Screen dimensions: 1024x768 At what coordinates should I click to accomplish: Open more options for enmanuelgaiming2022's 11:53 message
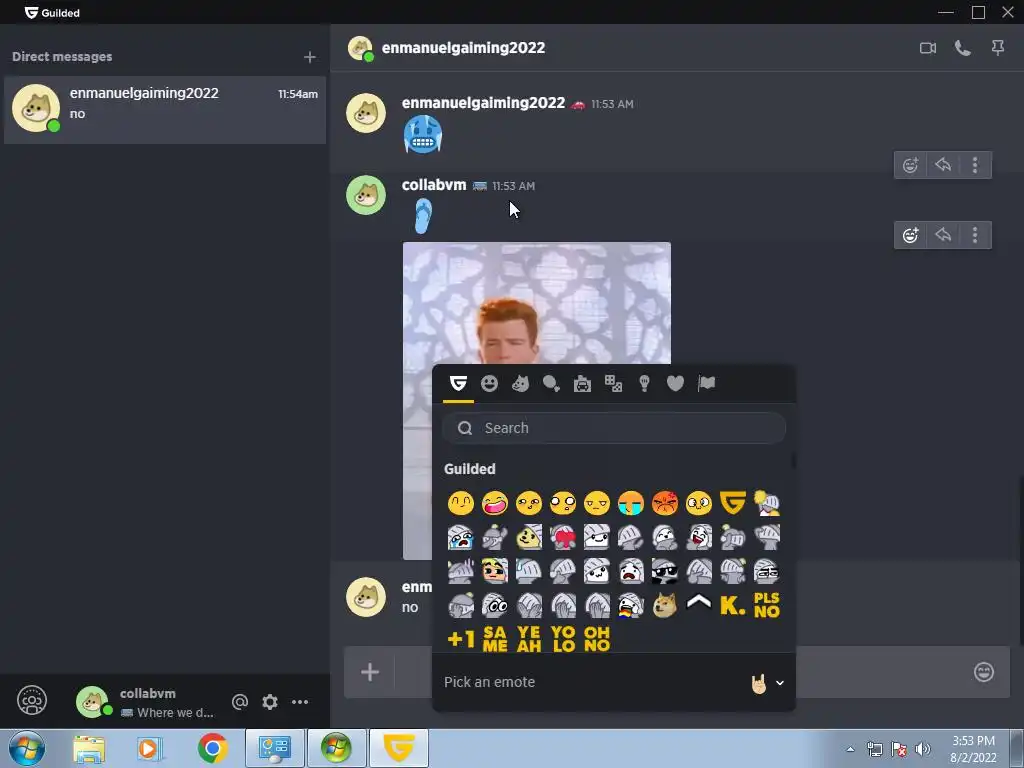click(975, 165)
